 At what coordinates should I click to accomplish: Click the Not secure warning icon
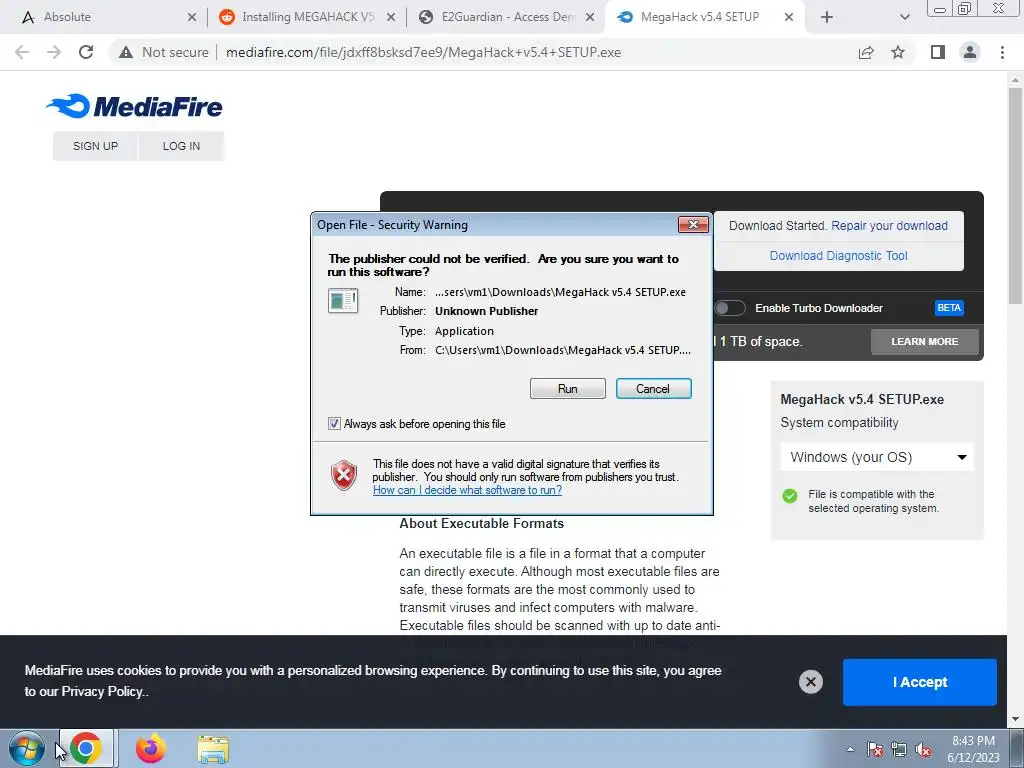coord(125,52)
